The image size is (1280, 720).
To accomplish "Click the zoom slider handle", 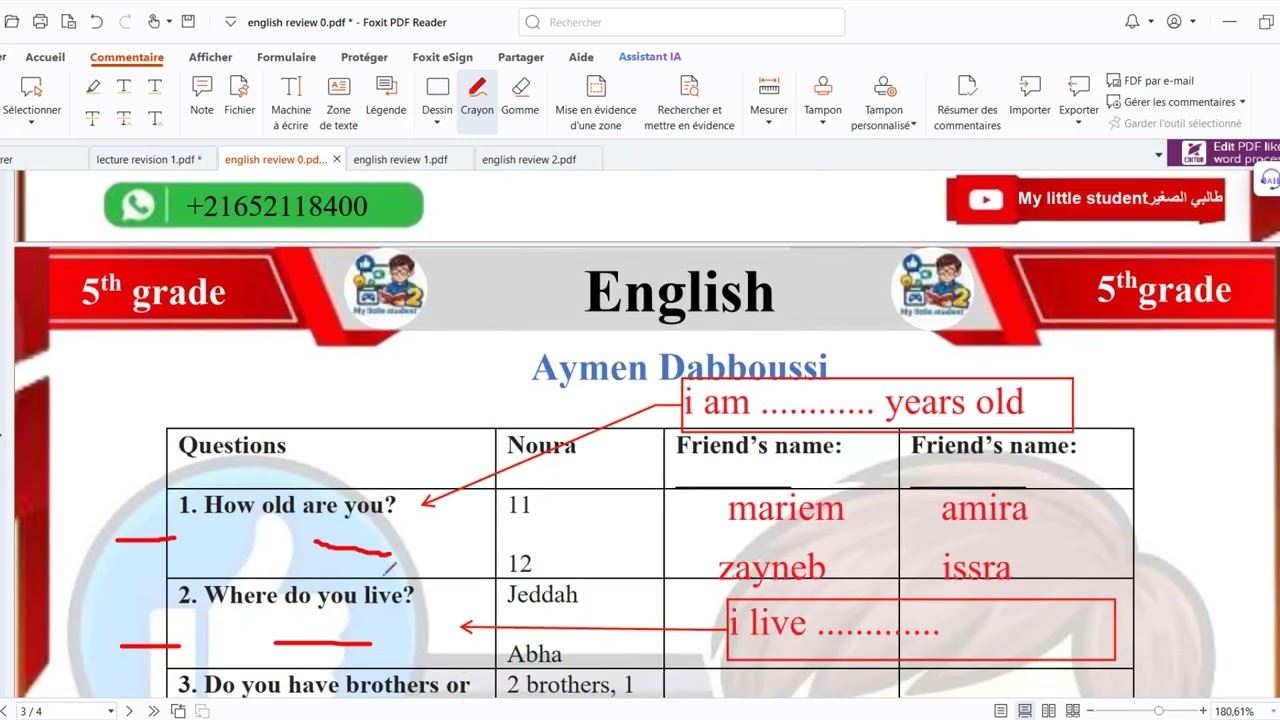I will (x=1158, y=711).
